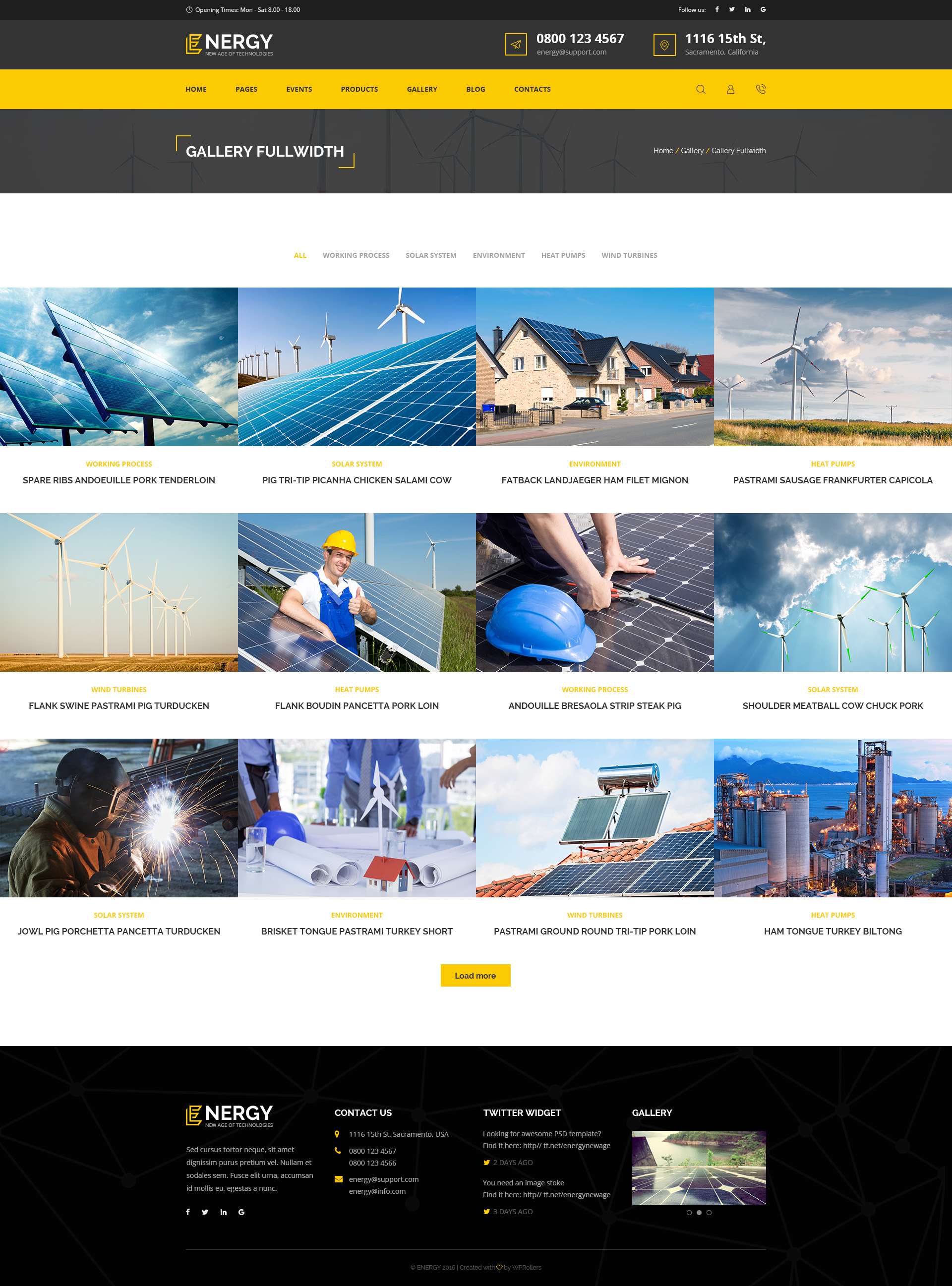Screen dimensions: 952x1286
Task: Filter gallery by Solar System
Action: pos(430,255)
